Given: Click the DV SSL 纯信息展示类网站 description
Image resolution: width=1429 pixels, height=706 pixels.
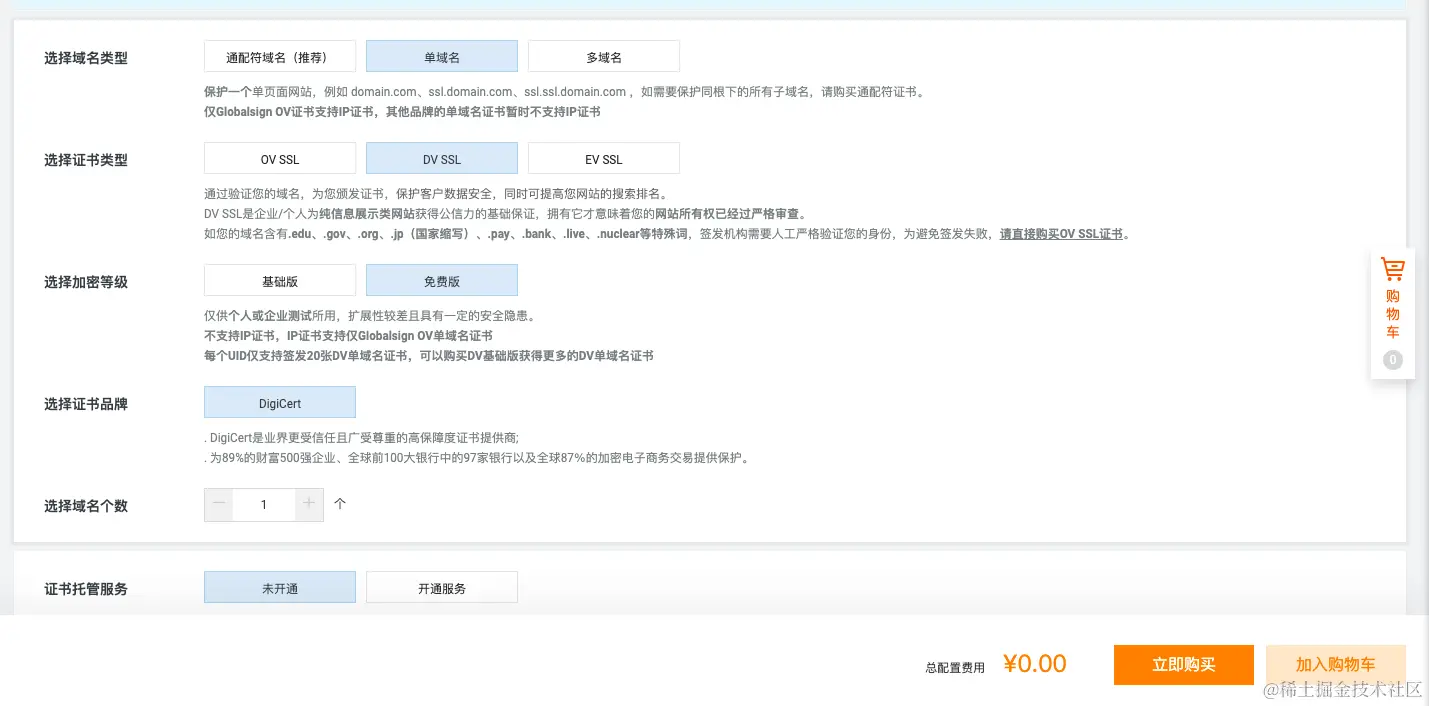Looking at the screenshot, I should click(505, 214).
